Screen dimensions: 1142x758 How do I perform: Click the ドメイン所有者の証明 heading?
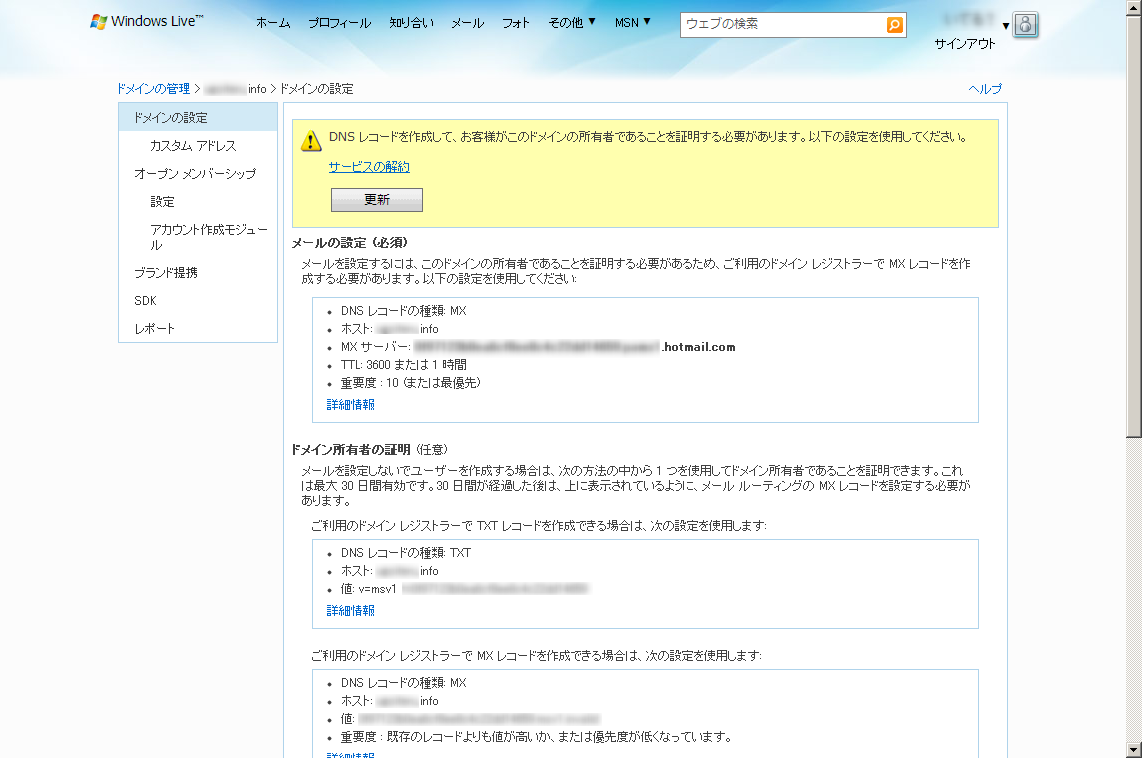point(351,449)
